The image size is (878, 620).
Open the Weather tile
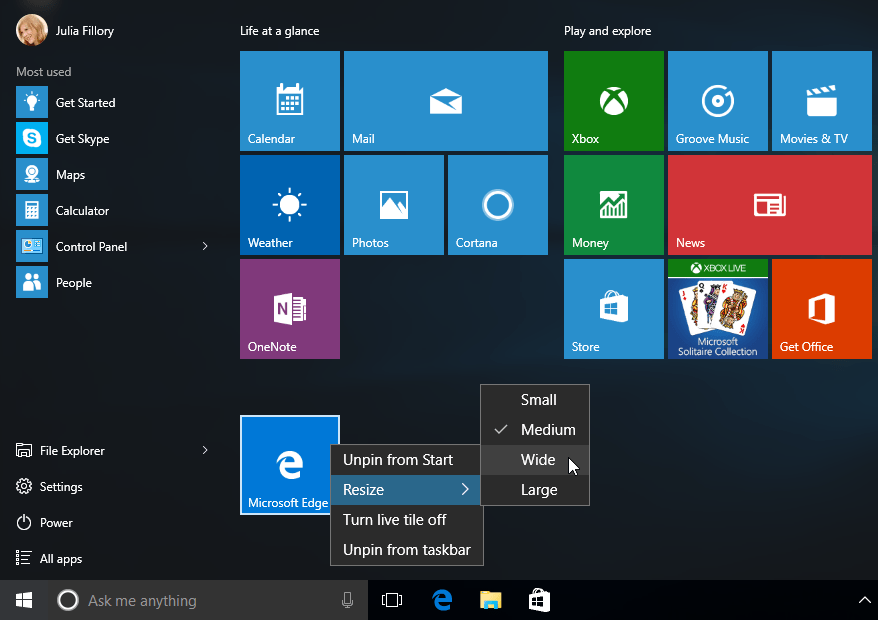tap(289, 205)
